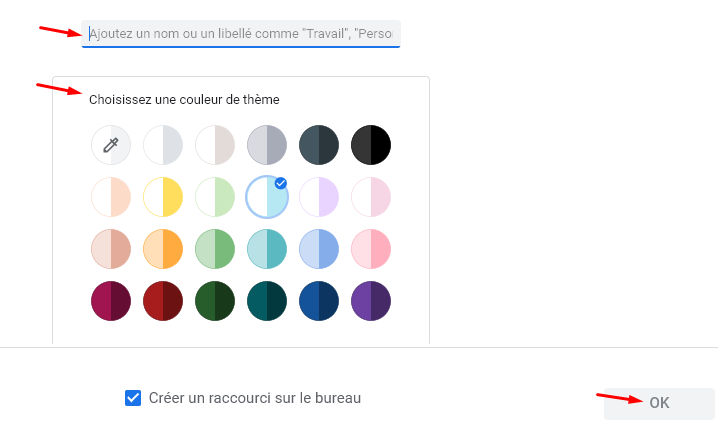Viewport: 718px width, 444px height.
Task: Pick the selected light blue theme swatch
Action: tap(267, 197)
